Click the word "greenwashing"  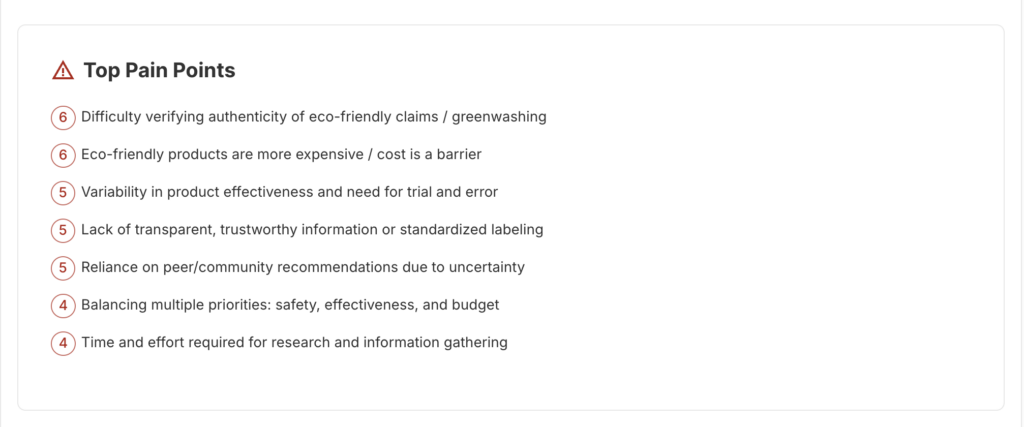click(x=499, y=117)
